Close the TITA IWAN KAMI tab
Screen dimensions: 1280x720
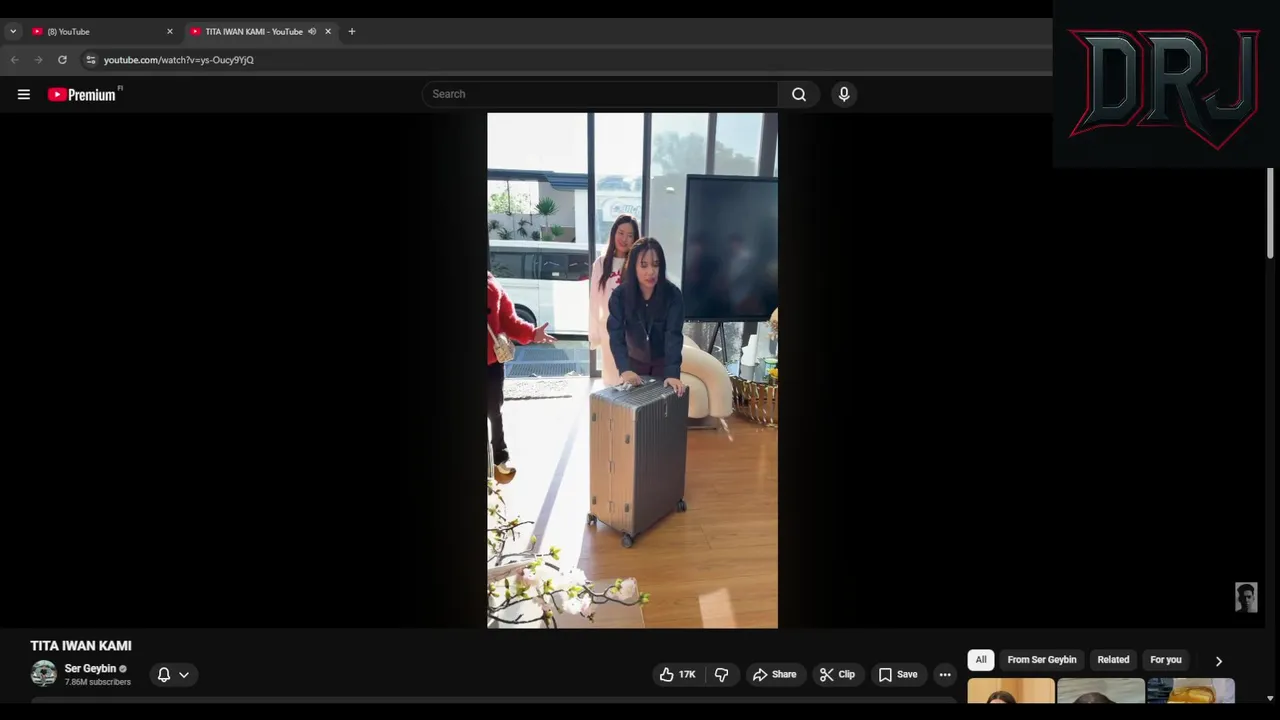coord(327,31)
